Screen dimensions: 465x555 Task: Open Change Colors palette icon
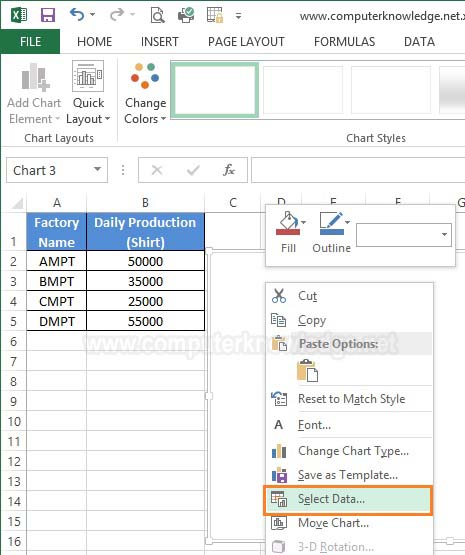(x=145, y=75)
